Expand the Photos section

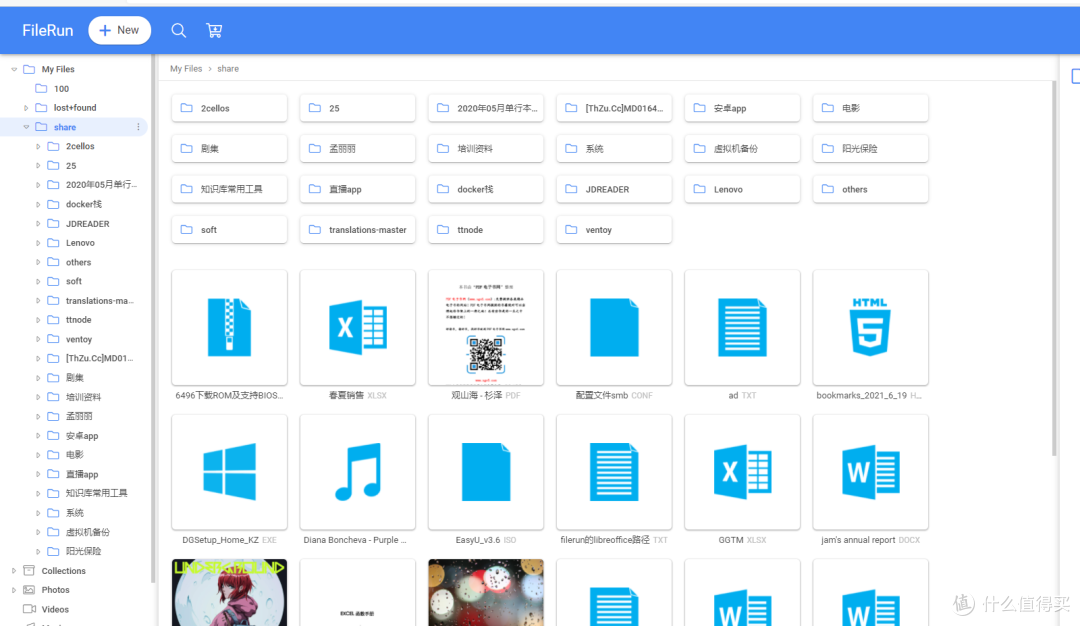(x=14, y=590)
